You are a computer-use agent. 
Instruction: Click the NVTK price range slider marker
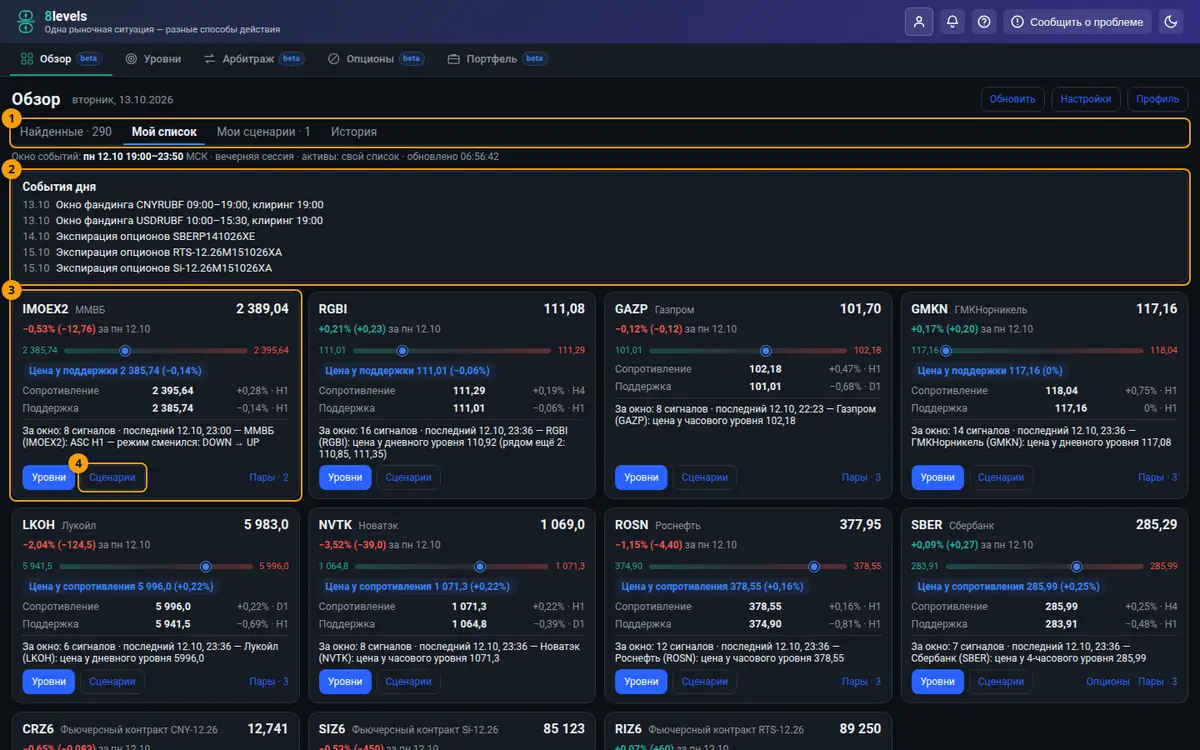click(x=480, y=566)
